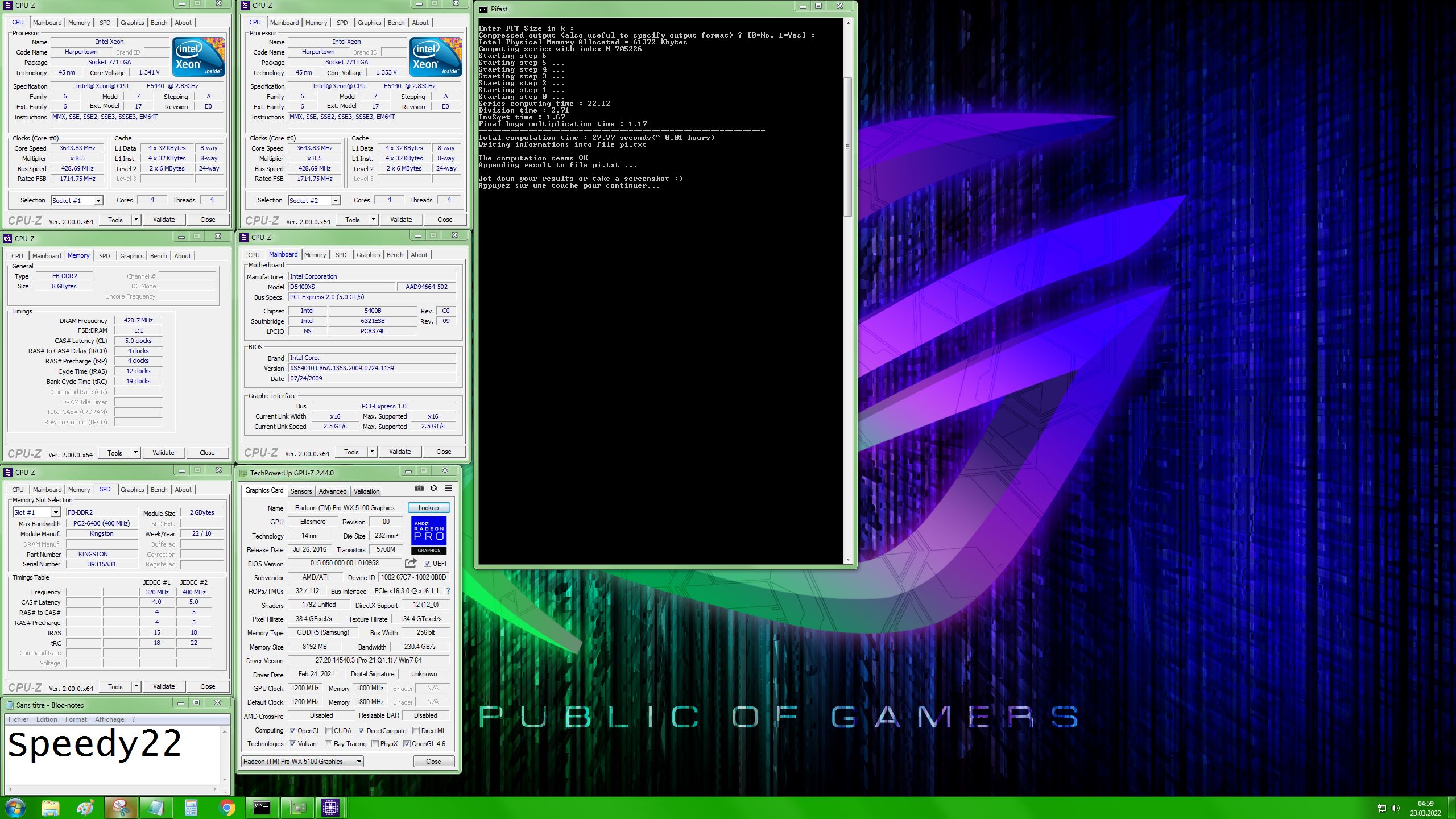
Task: Open the GPU-Z hamburger menu icon
Action: click(x=448, y=488)
